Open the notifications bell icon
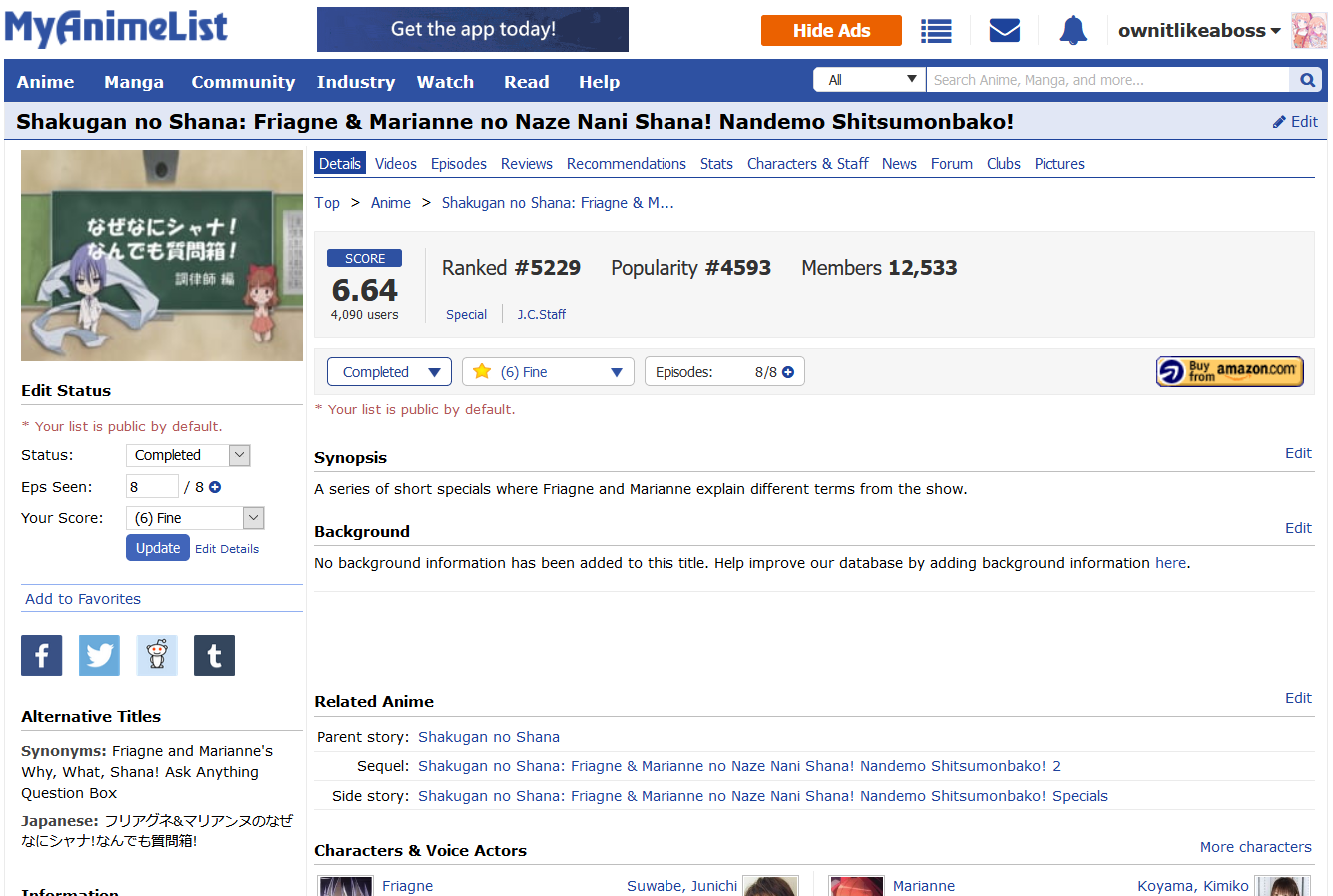Image resolution: width=1333 pixels, height=896 pixels. pyautogui.click(x=1073, y=31)
